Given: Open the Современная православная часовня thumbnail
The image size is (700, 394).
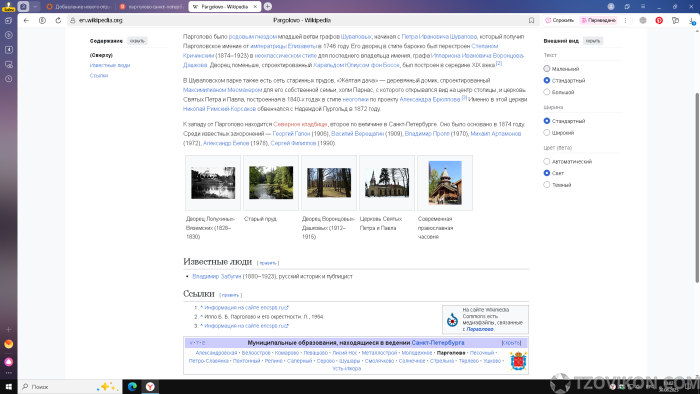Looking at the screenshot, I should 445,183.
